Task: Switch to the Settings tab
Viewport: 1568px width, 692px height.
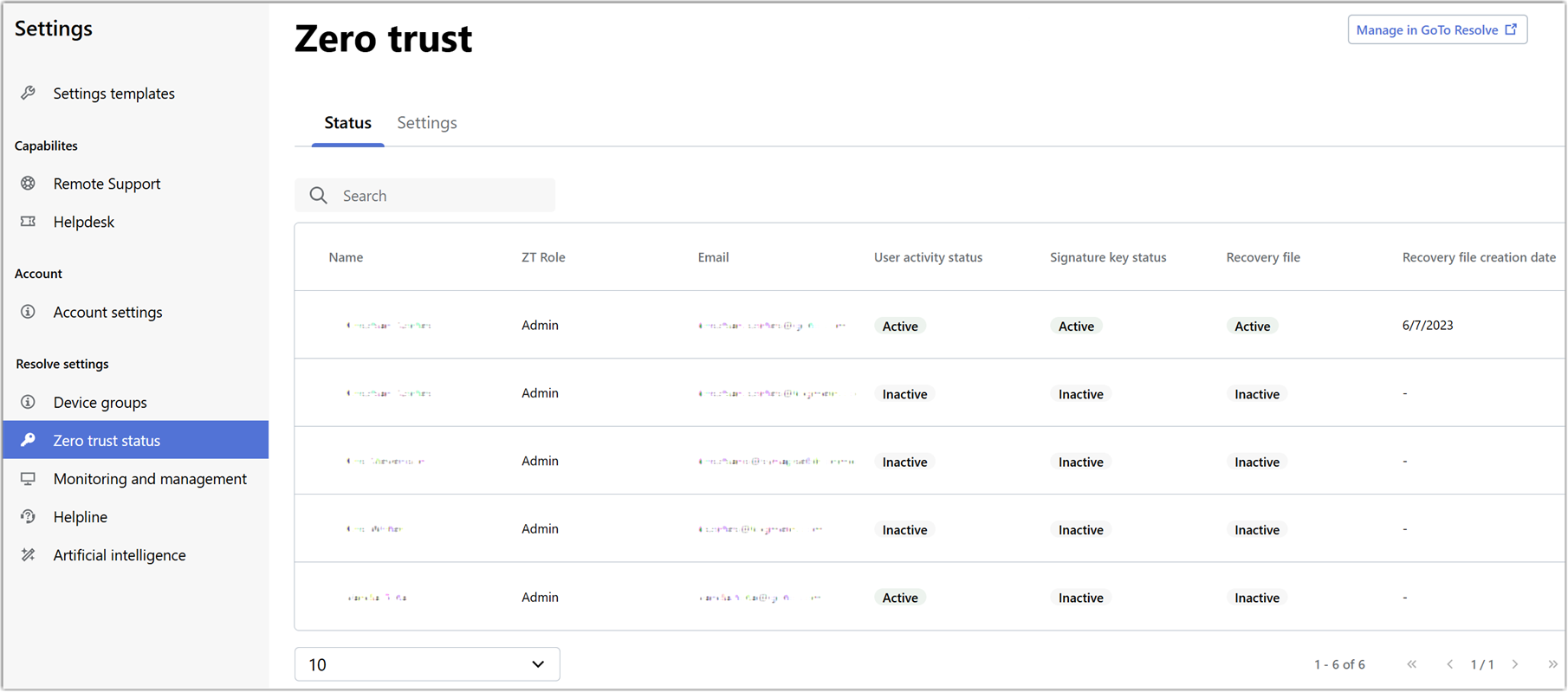Action: [426, 123]
